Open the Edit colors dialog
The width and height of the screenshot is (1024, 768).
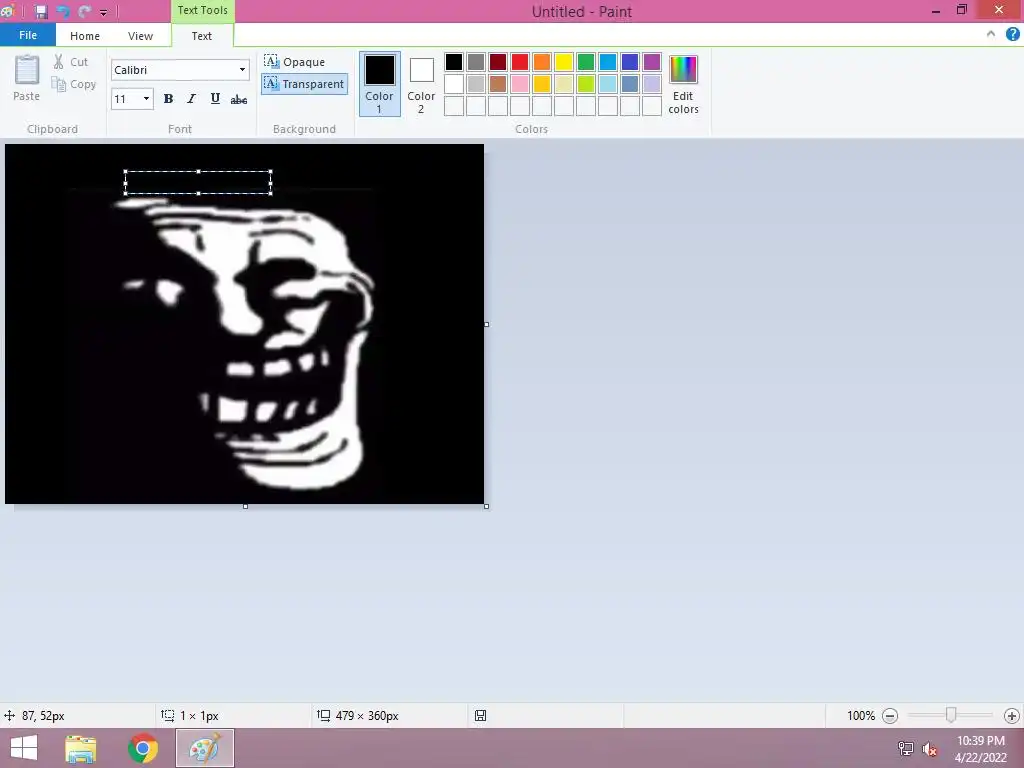(x=683, y=84)
